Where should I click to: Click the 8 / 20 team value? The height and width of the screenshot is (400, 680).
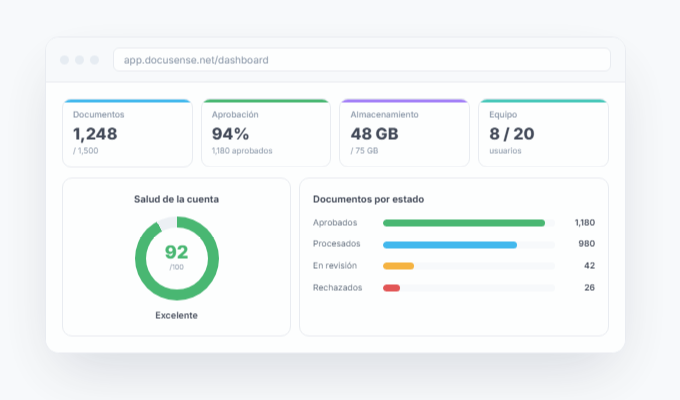(x=512, y=134)
